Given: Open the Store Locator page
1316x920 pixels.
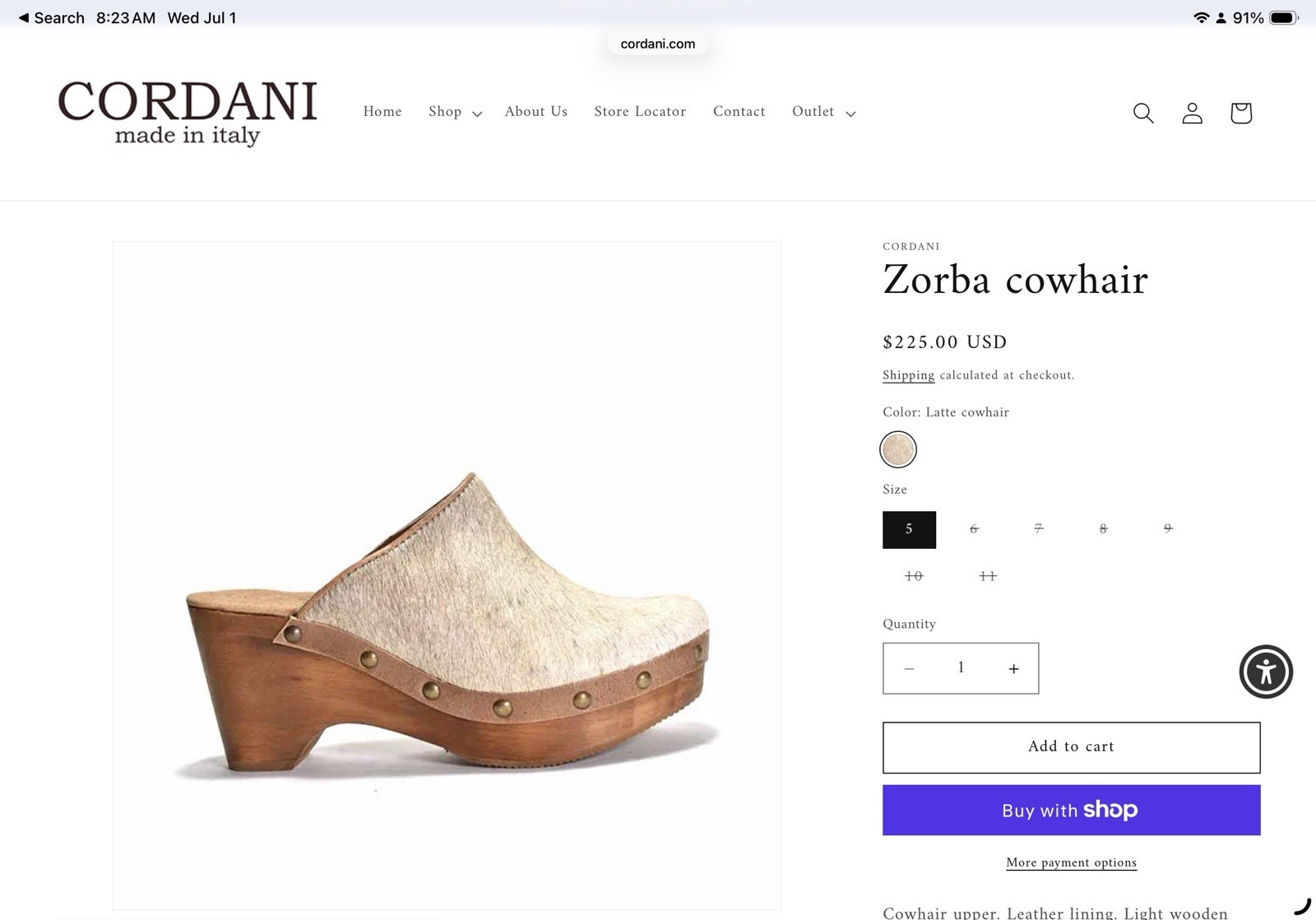Looking at the screenshot, I should pos(640,112).
